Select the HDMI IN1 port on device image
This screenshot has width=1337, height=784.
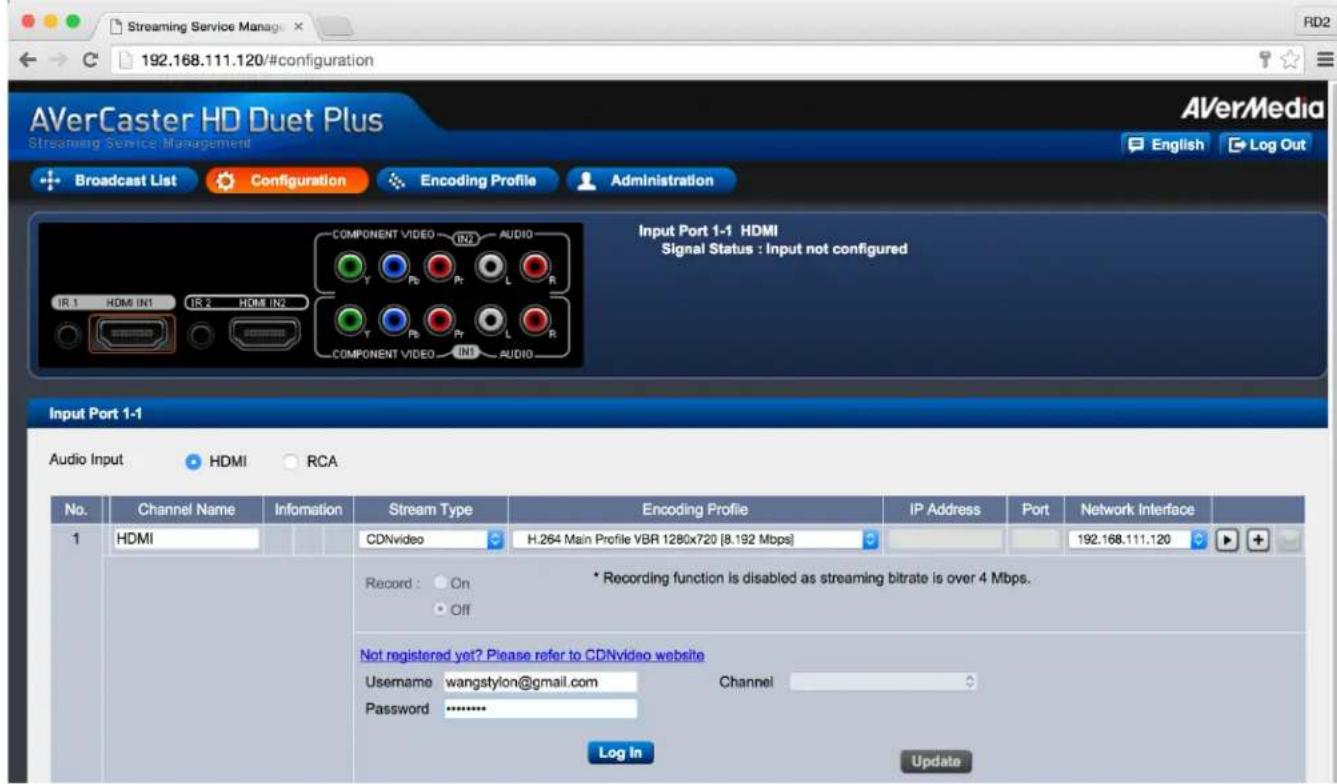(x=132, y=334)
